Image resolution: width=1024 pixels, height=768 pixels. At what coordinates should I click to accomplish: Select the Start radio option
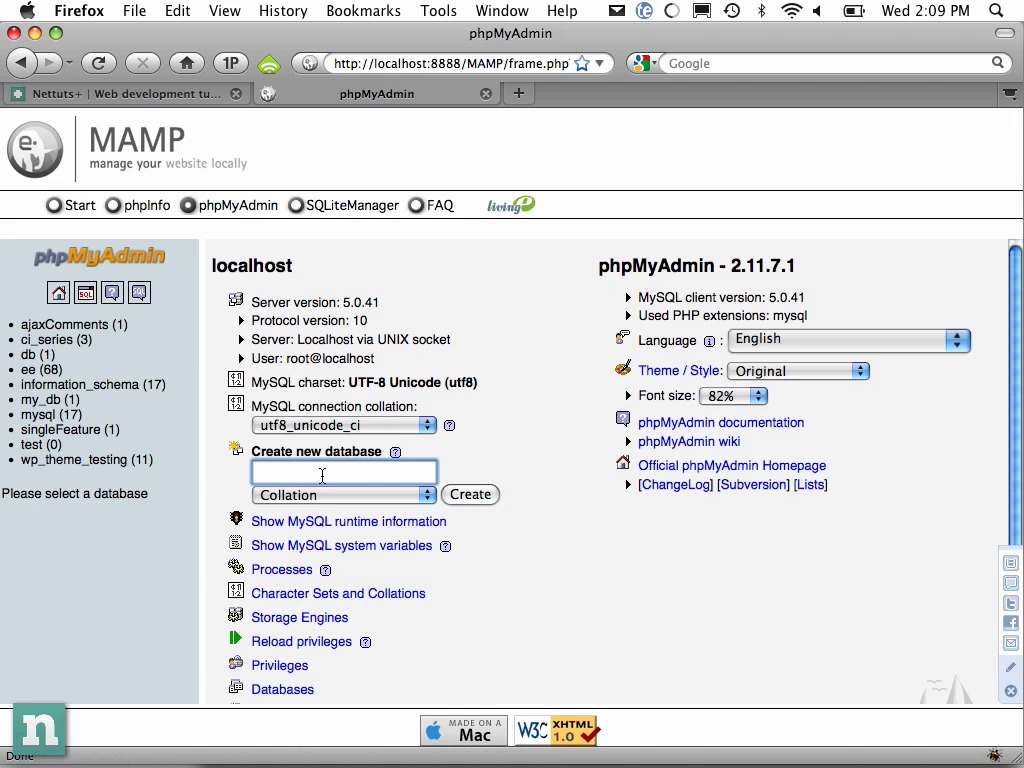coord(54,206)
